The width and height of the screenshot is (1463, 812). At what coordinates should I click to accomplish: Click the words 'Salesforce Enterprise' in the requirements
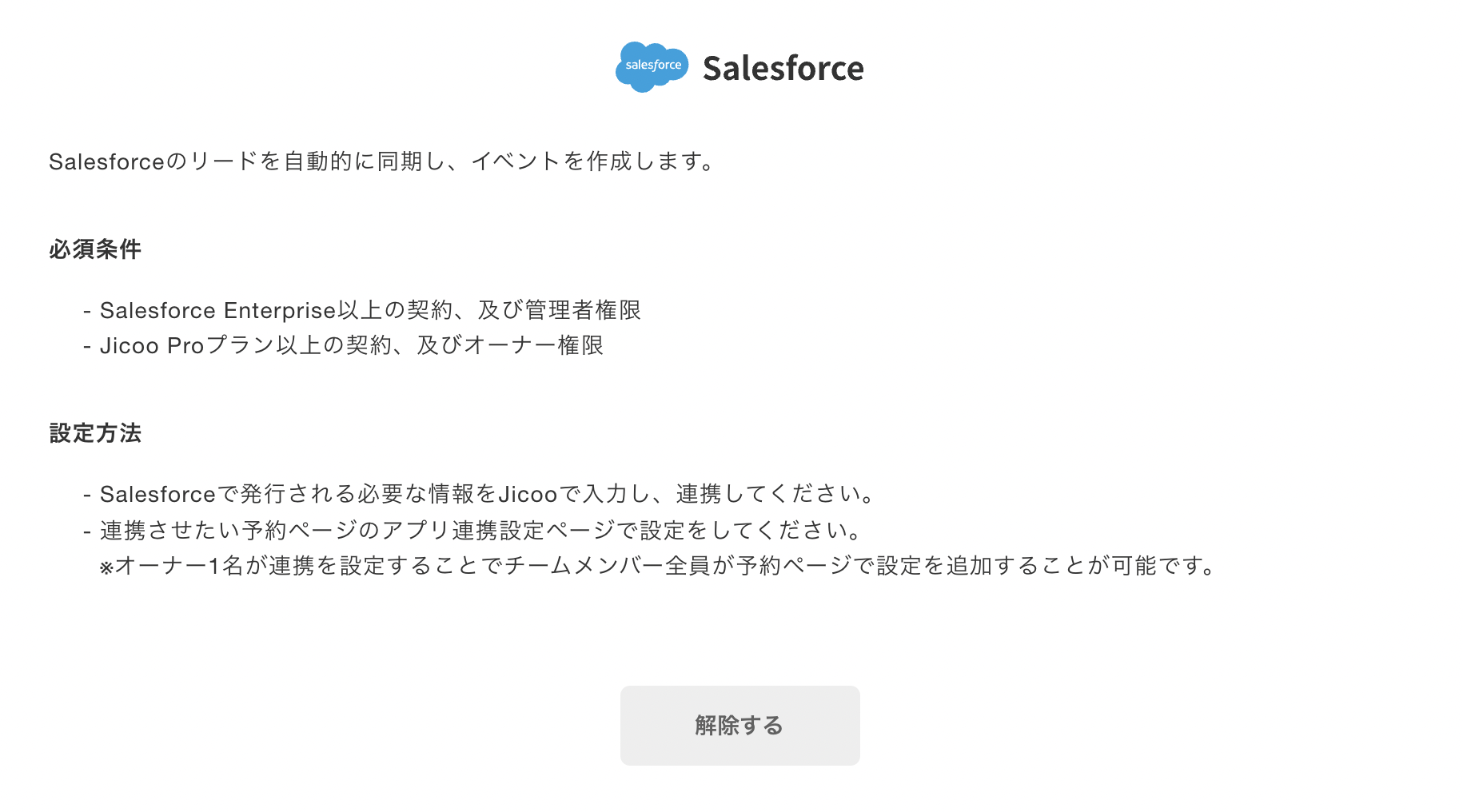(x=217, y=310)
